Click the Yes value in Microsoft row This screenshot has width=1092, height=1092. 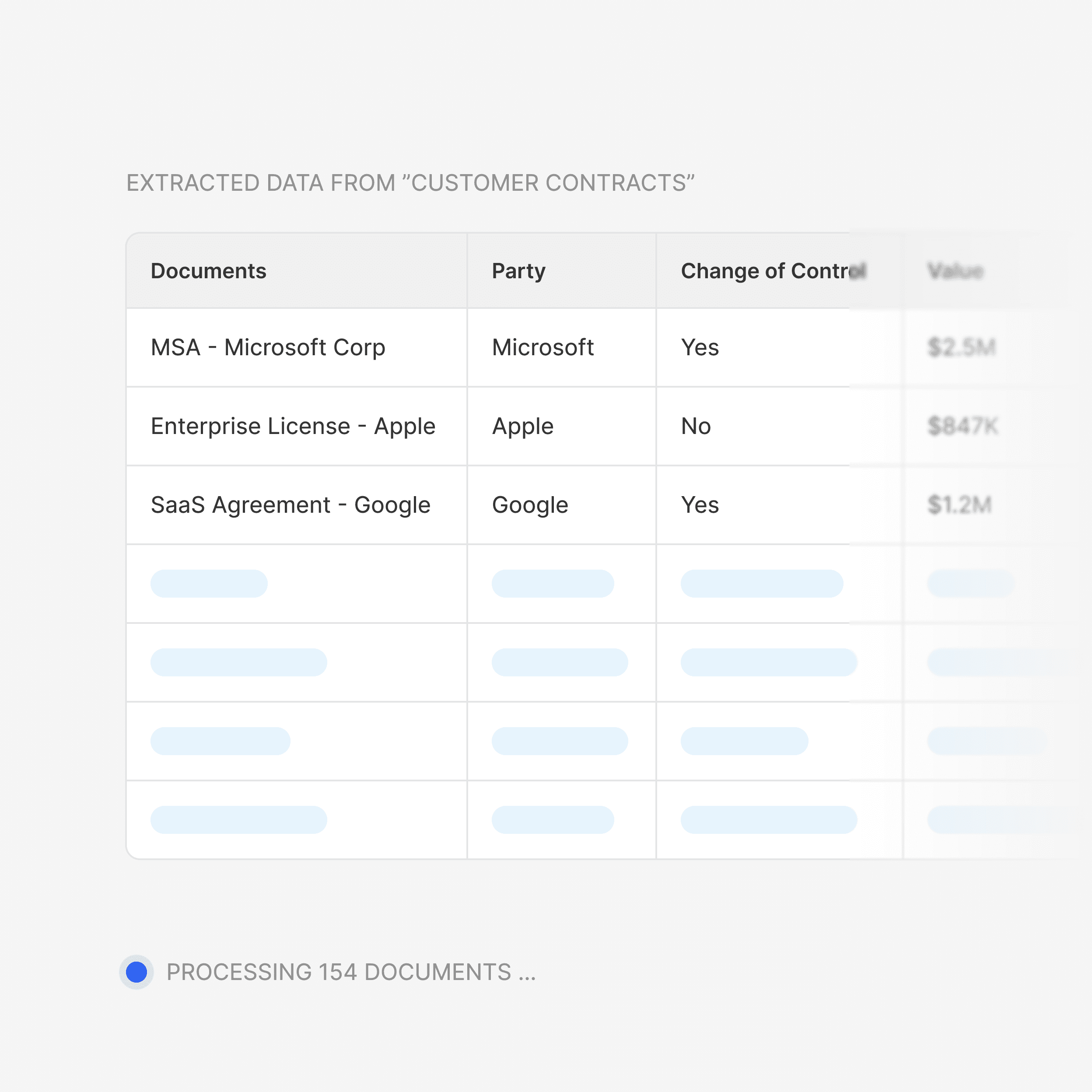coord(700,348)
